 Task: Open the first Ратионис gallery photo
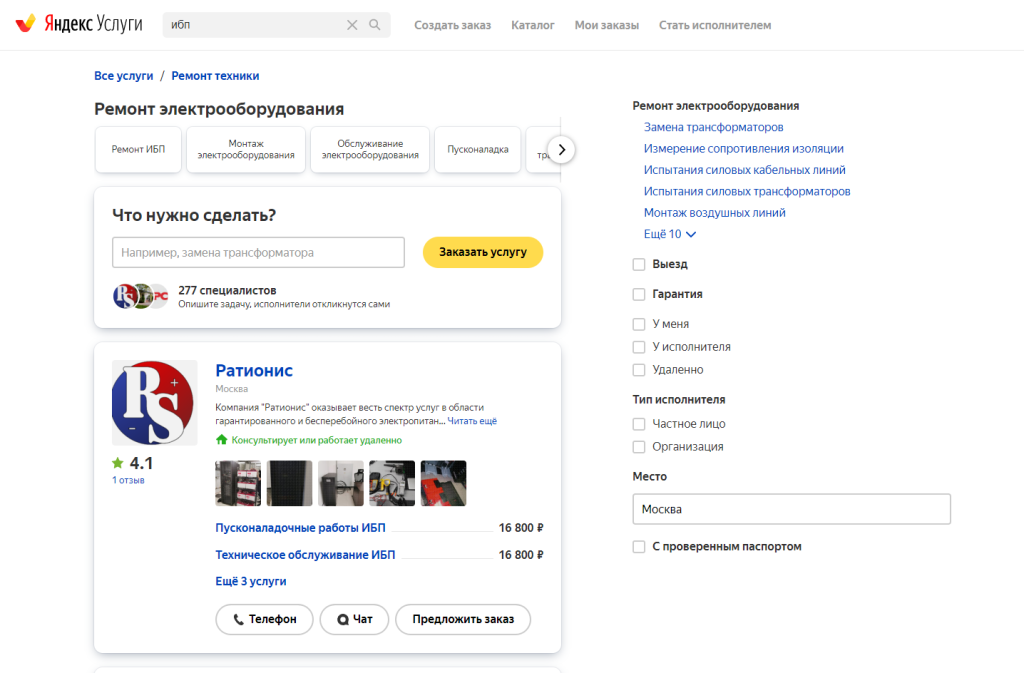(x=238, y=483)
